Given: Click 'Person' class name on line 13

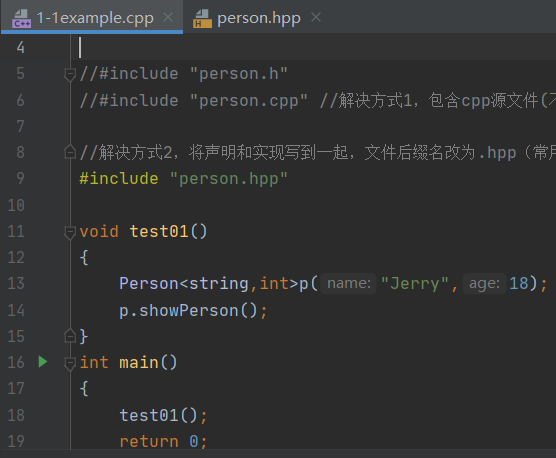Looking at the screenshot, I should coord(149,283).
